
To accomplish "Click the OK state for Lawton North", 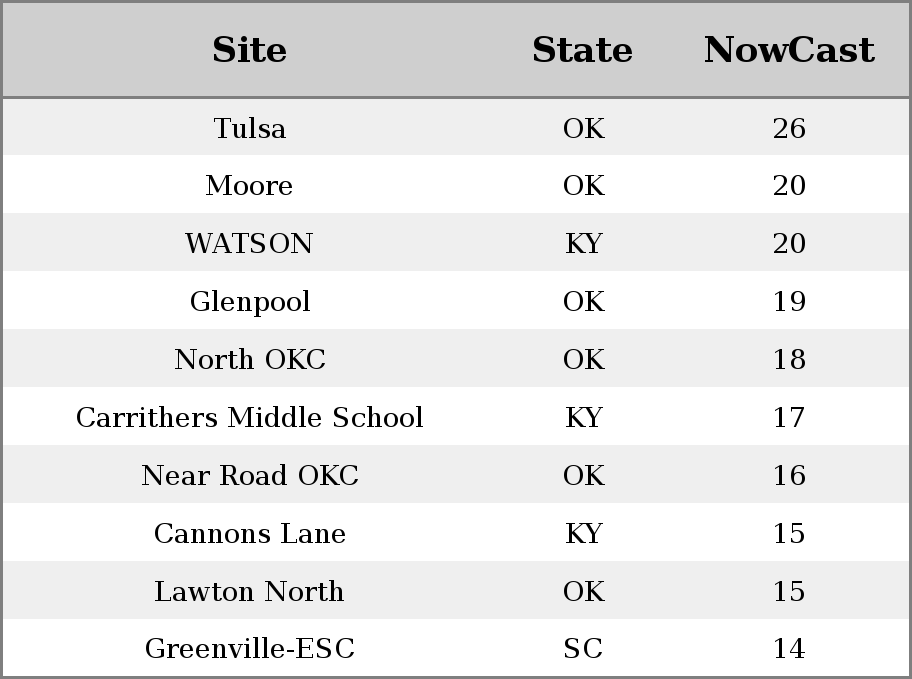I will pyautogui.click(x=583, y=591).
